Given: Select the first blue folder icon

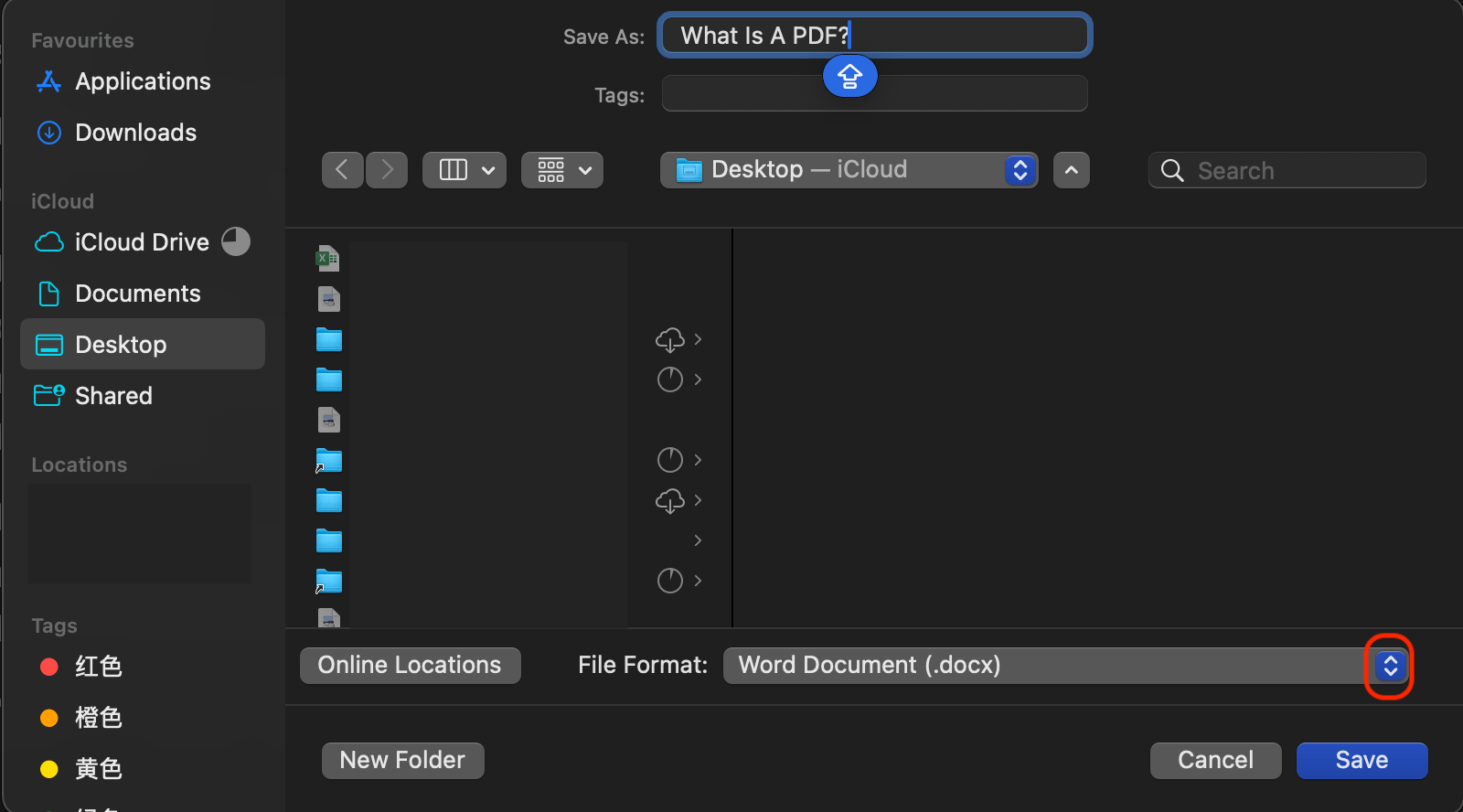Looking at the screenshot, I should click(328, 339).
